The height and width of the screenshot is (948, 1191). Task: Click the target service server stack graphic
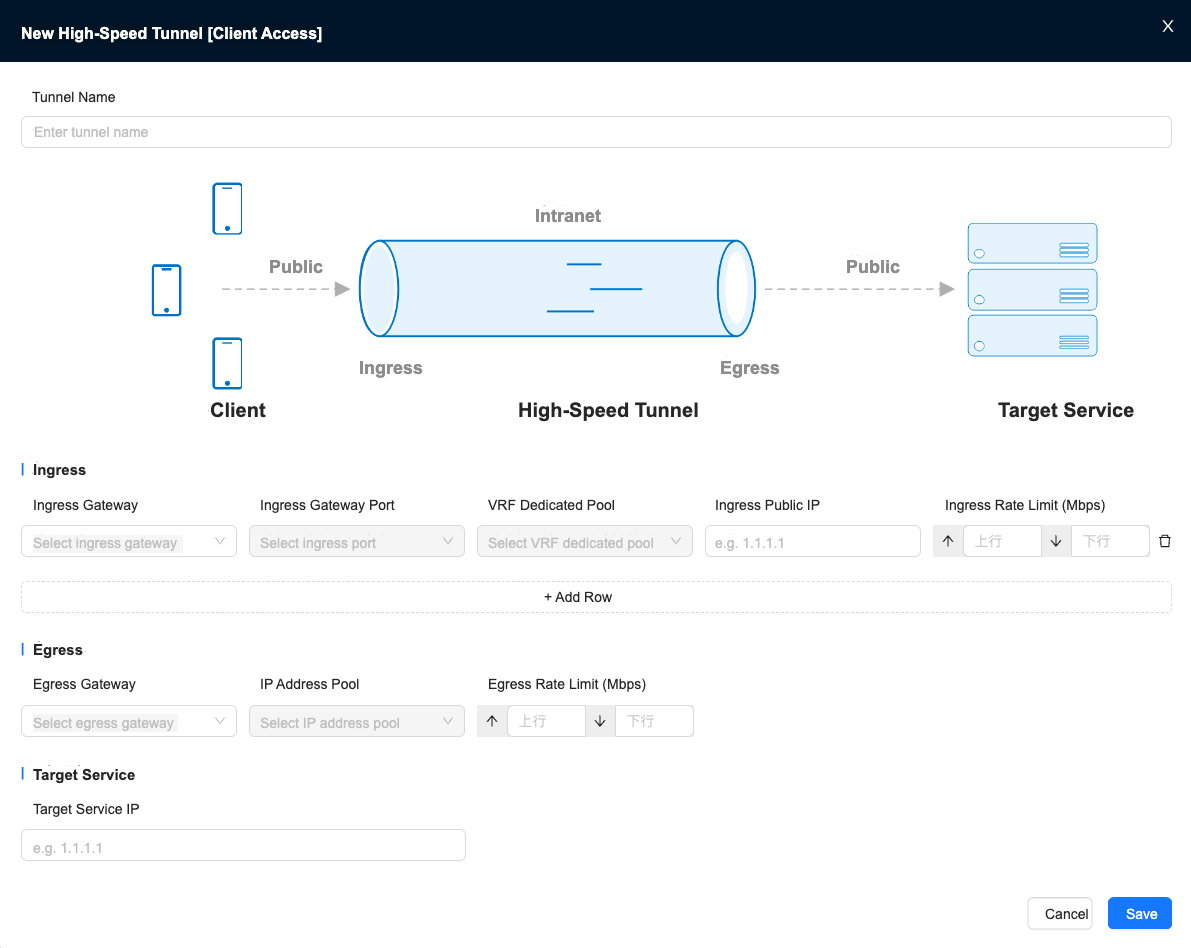pos(1032,289)
